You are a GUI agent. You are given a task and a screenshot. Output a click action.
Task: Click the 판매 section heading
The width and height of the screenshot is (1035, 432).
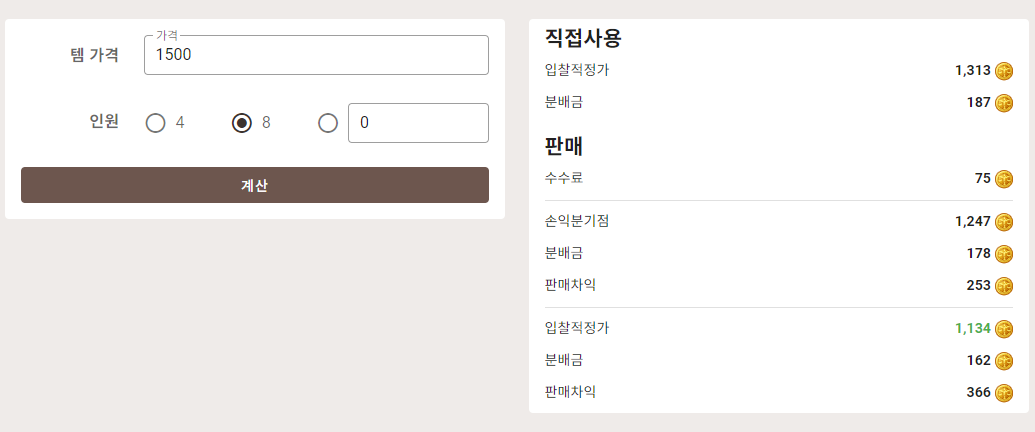pos(564,146)
